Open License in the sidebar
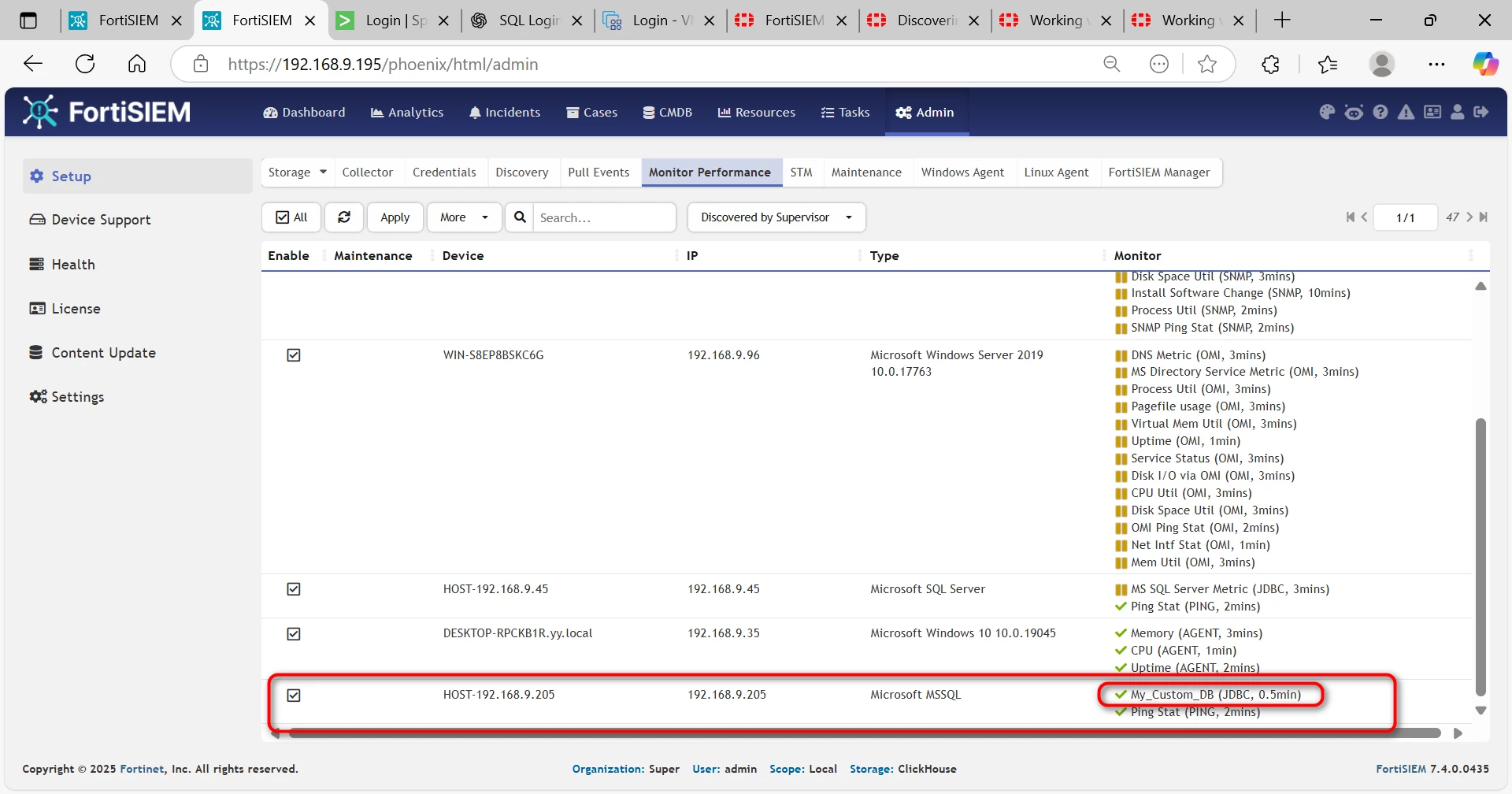This screenshot has width=1512, height=794. tap(65, 309)
